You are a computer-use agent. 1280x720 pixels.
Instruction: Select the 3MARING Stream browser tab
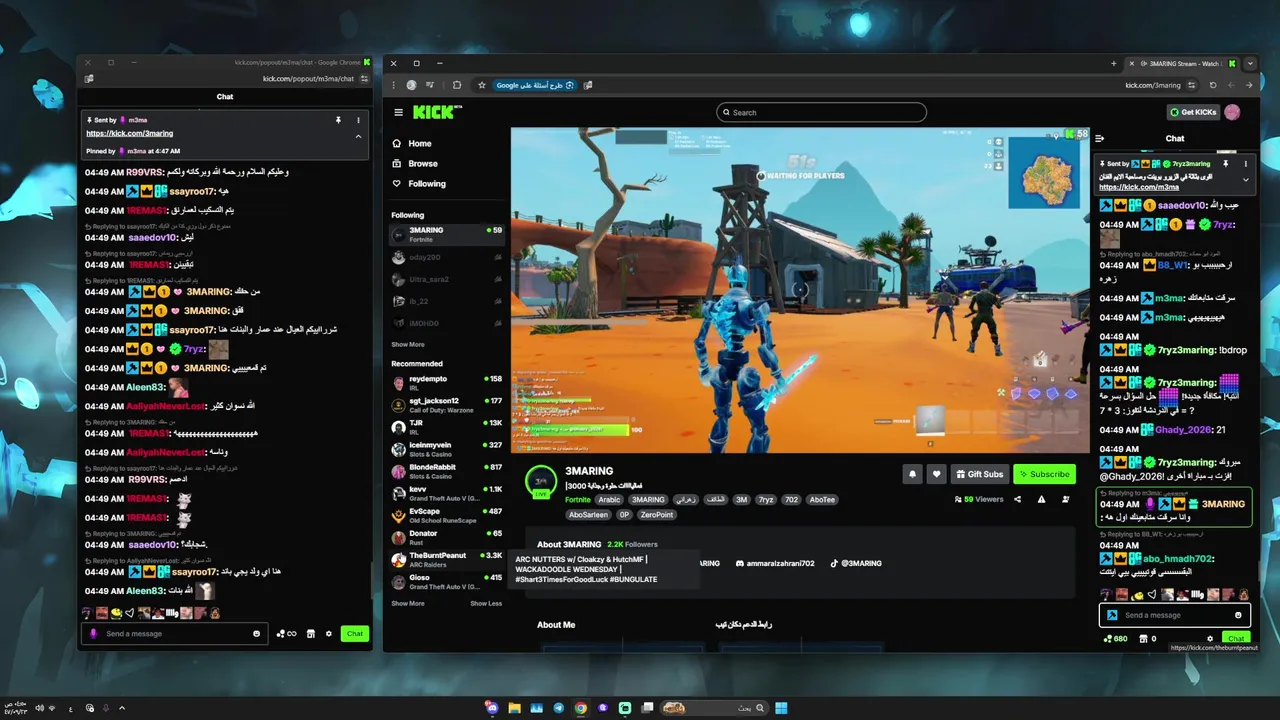1183,63
